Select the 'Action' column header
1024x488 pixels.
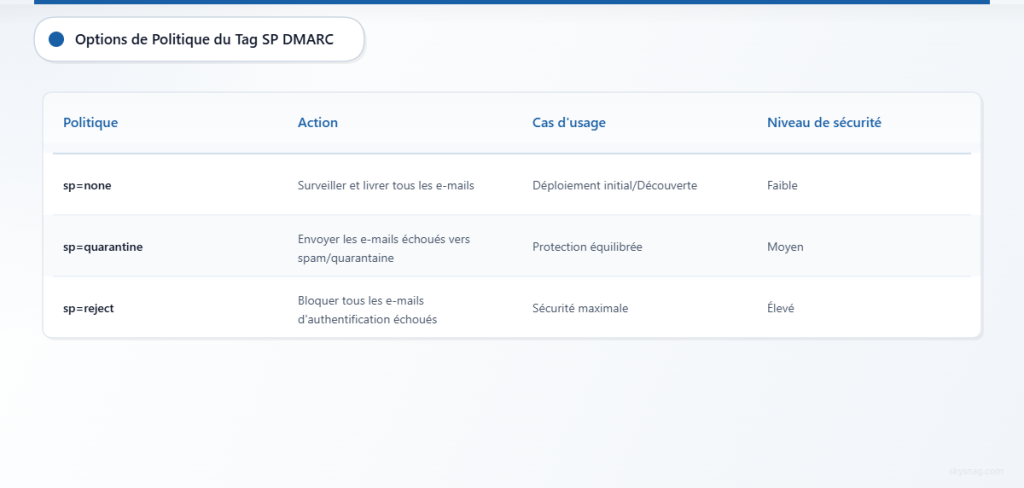[317, 122]
